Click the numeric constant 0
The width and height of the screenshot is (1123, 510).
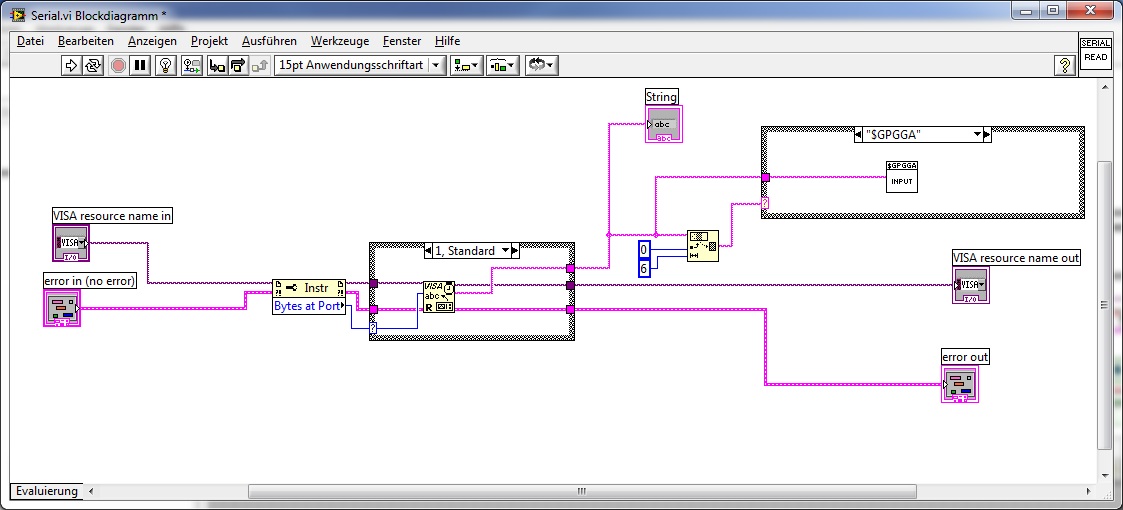[x=644, y=249]
